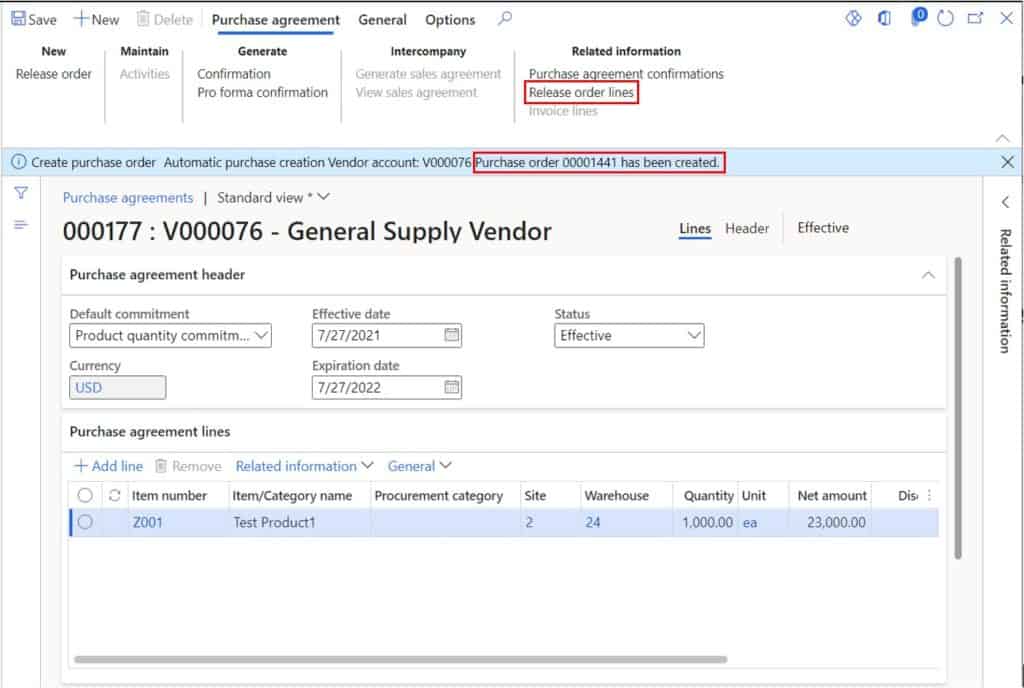
Task: Dismiss the purchase order creation message
Action: click(1006, 160)
